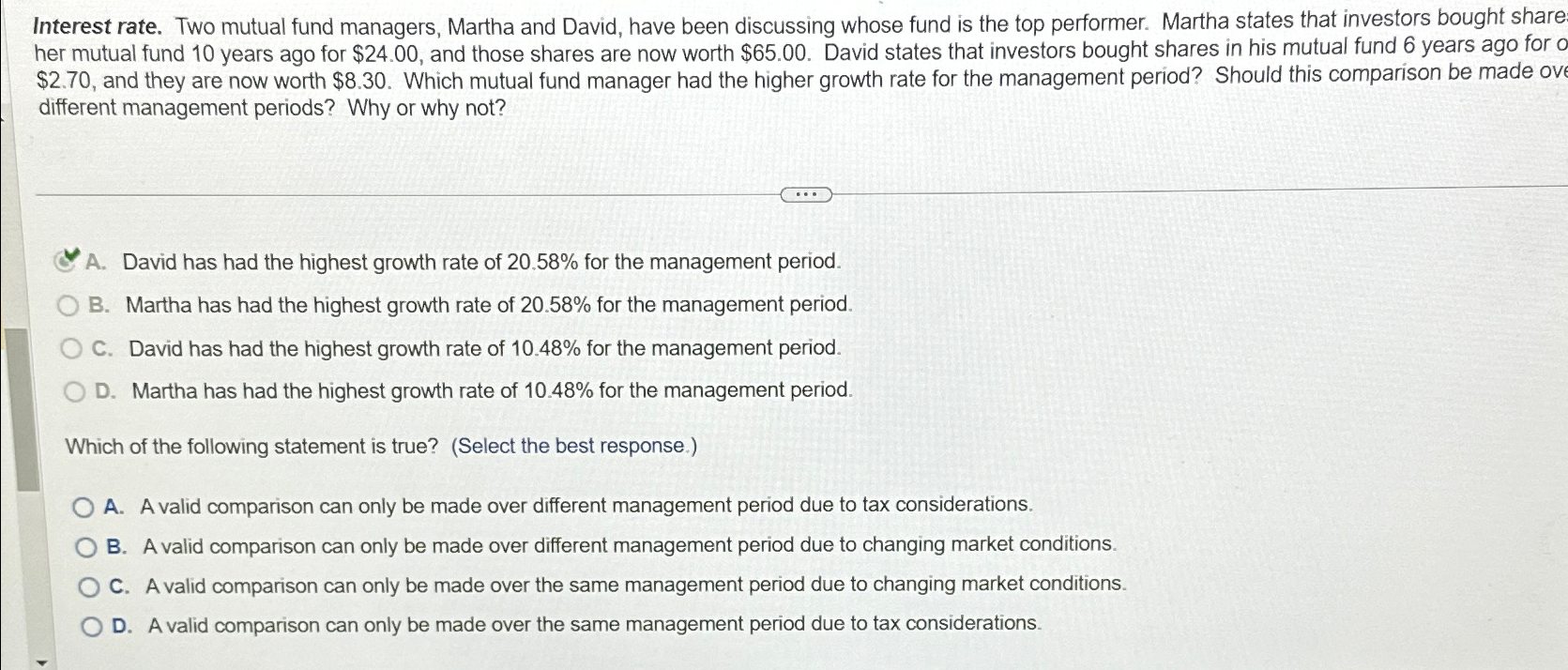Choose response B about changing market conditions
Screen dimensions: 1568x670
(x=86, y=544)
